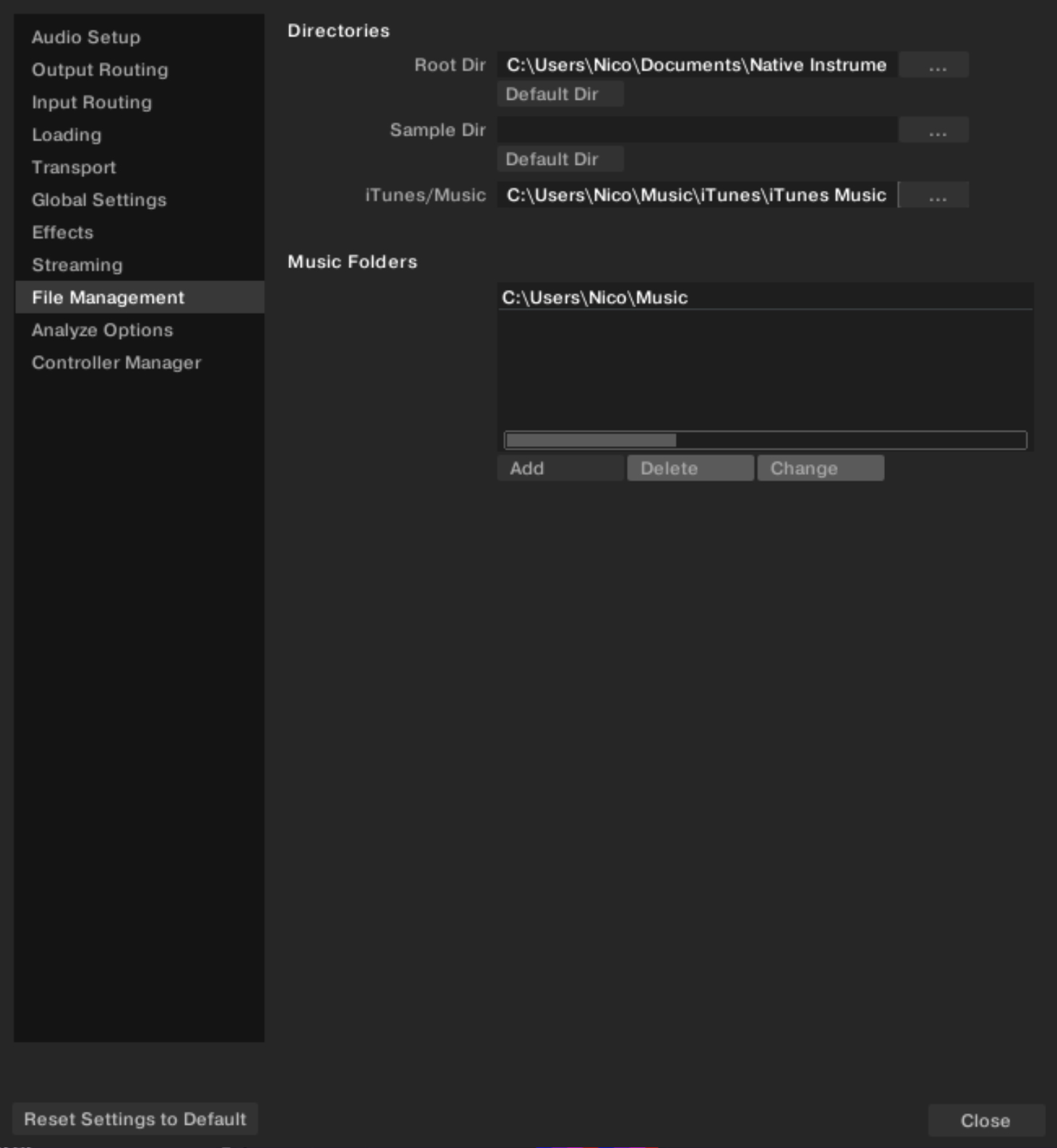Click the Root Dir path field
The image size is (1057, 1148).
coord(697,65)
